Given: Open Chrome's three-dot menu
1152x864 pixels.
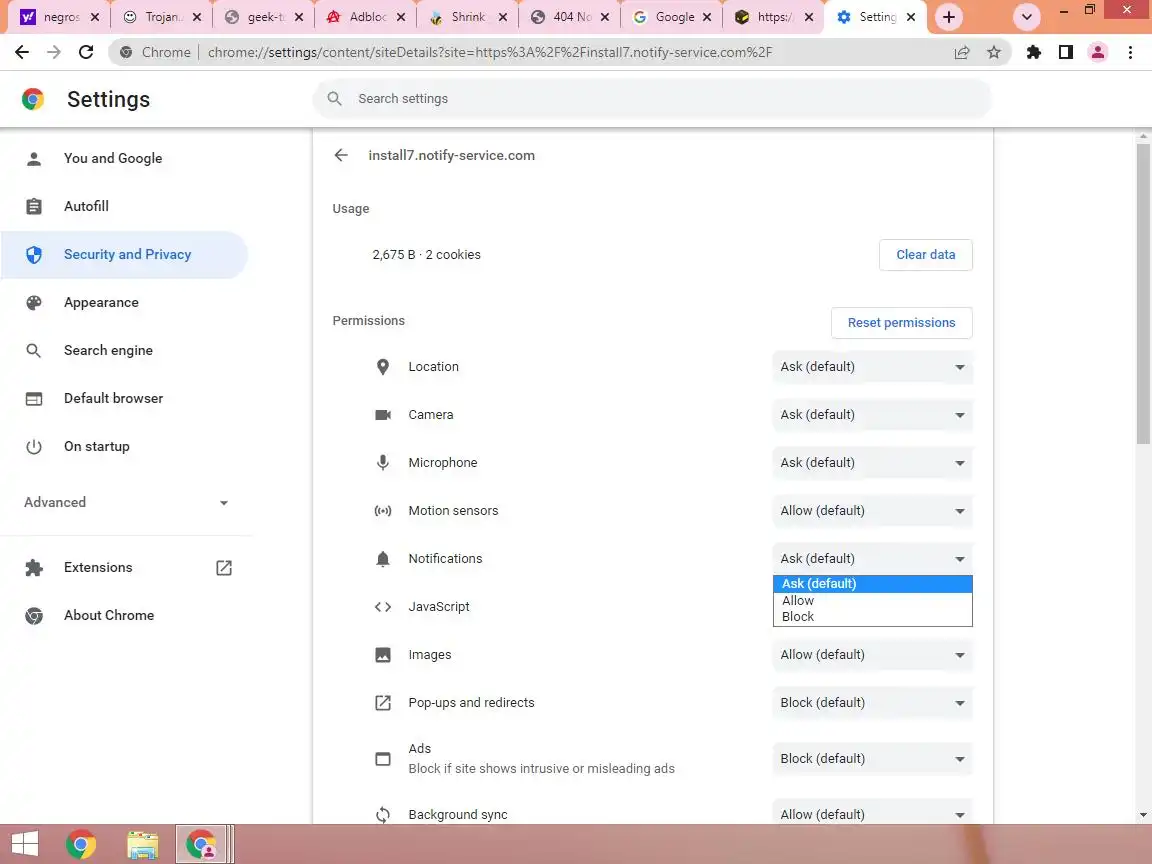Looking at the screenshot, I should (x=1130, y=52).
